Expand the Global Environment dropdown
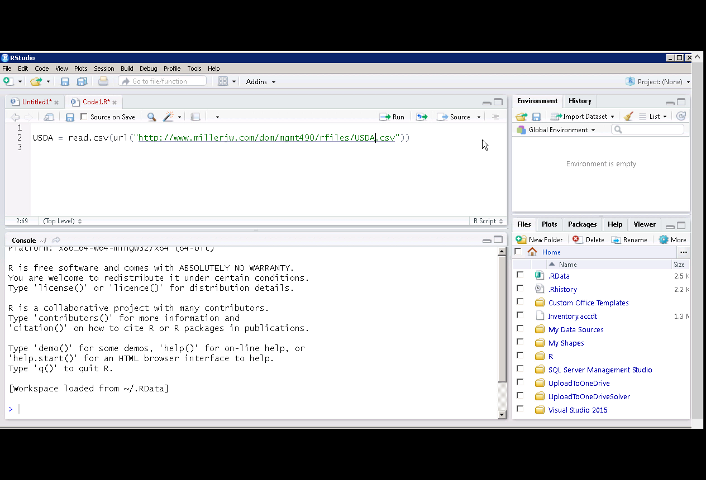 (x=556, y=130)
